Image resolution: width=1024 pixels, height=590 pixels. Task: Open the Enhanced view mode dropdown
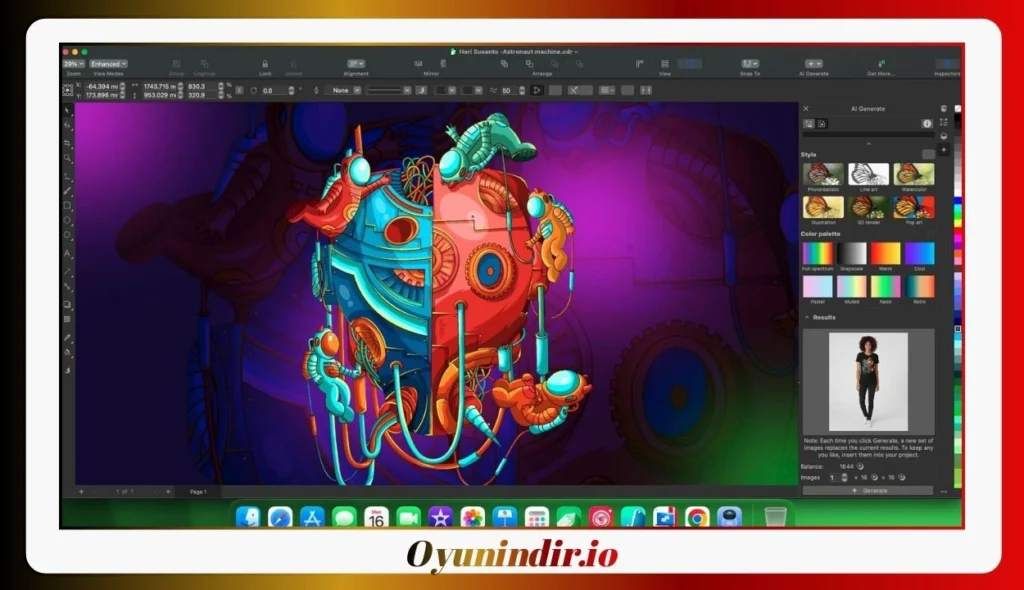click(x=108, y=64)
